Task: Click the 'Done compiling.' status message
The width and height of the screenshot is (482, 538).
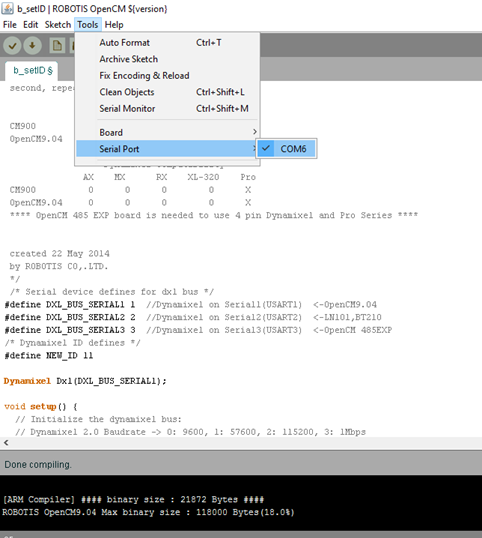Action: [x=38, y=465]
